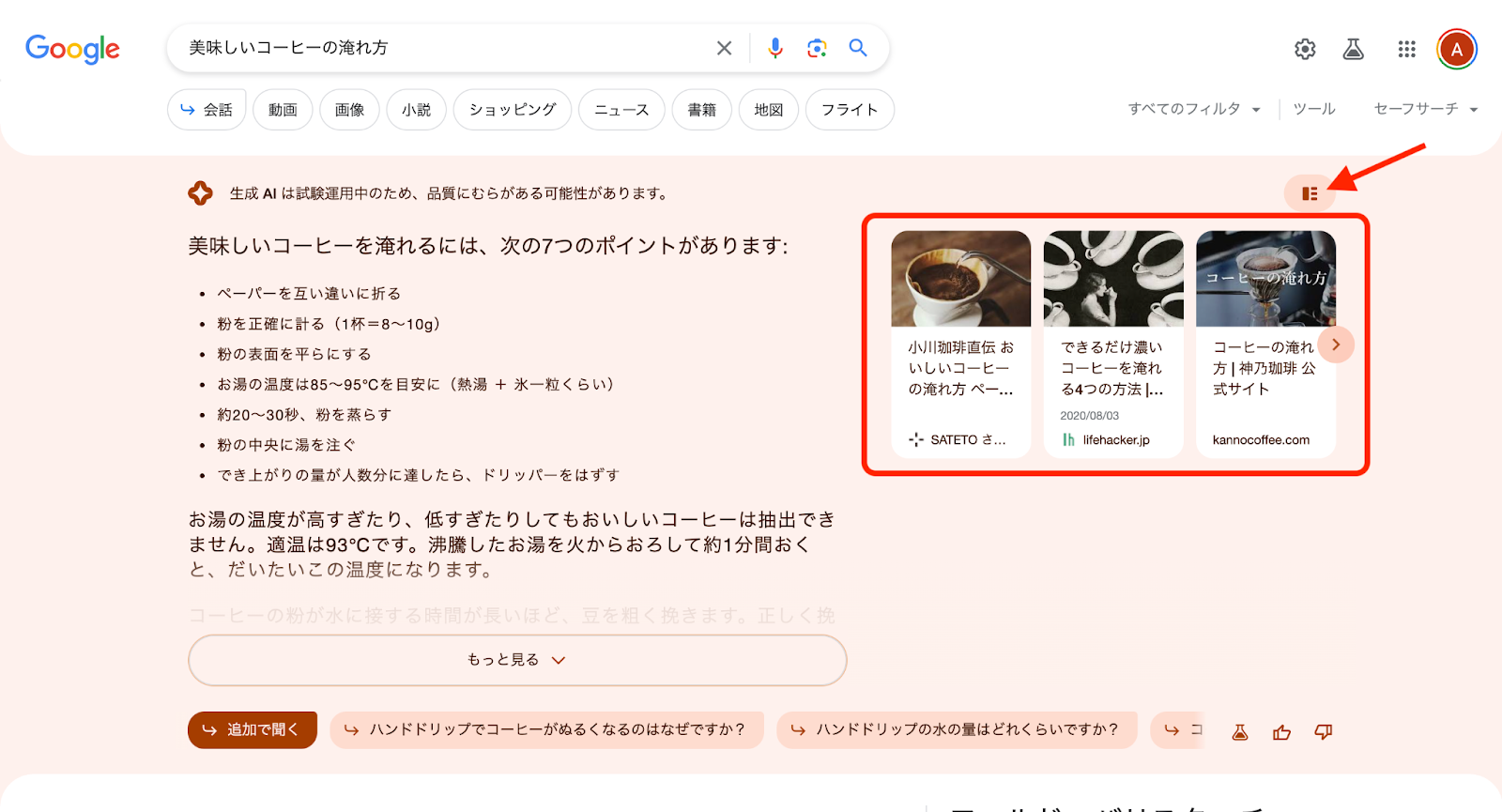Clear the search query with the X icon
This screenshot has width=1502, height=812.
coord(724,48)
